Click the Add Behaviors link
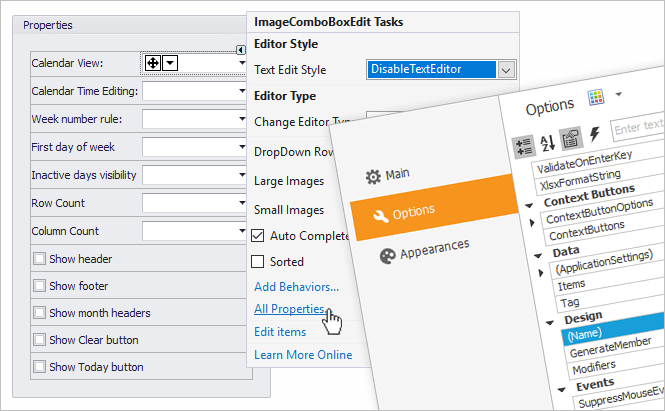 (x=296, y=287)
